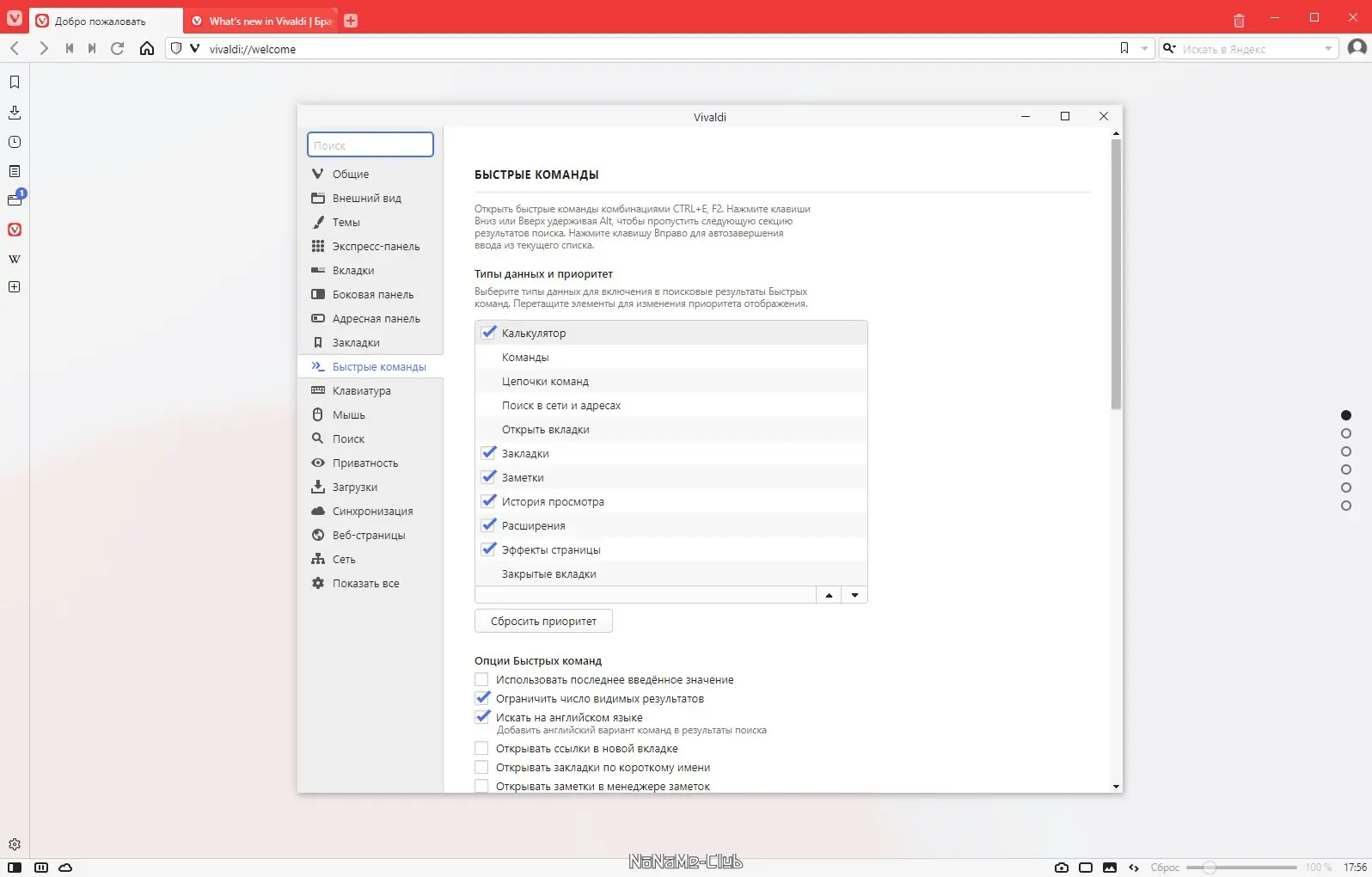Reload the current page
Screen dimensions: 1372x877
click(x=118, y=48)
